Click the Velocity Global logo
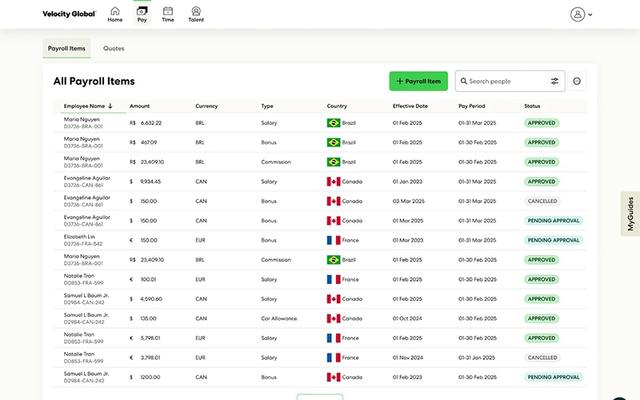 coord(69,14)
